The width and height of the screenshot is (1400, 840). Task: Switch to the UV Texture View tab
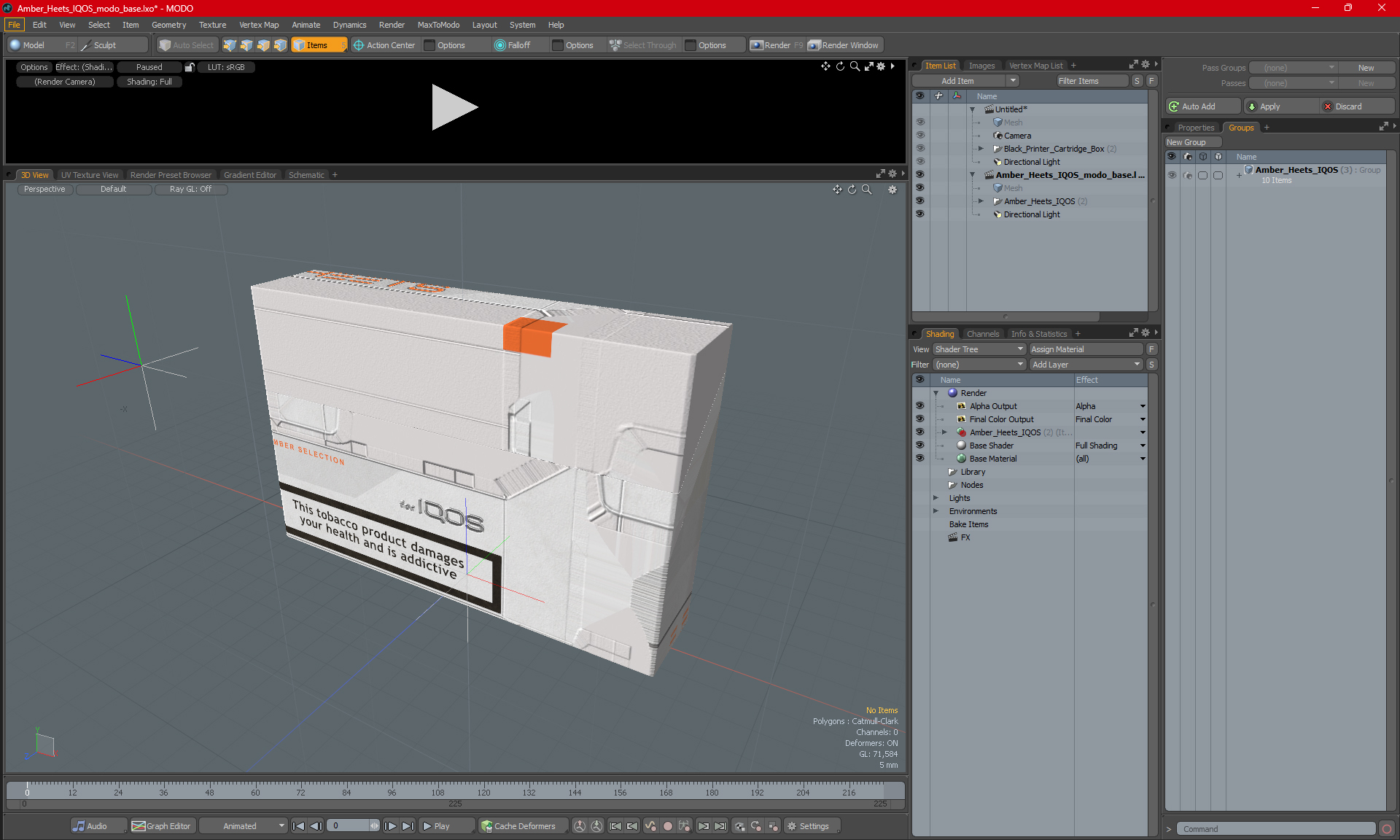[x=89, y=175]
